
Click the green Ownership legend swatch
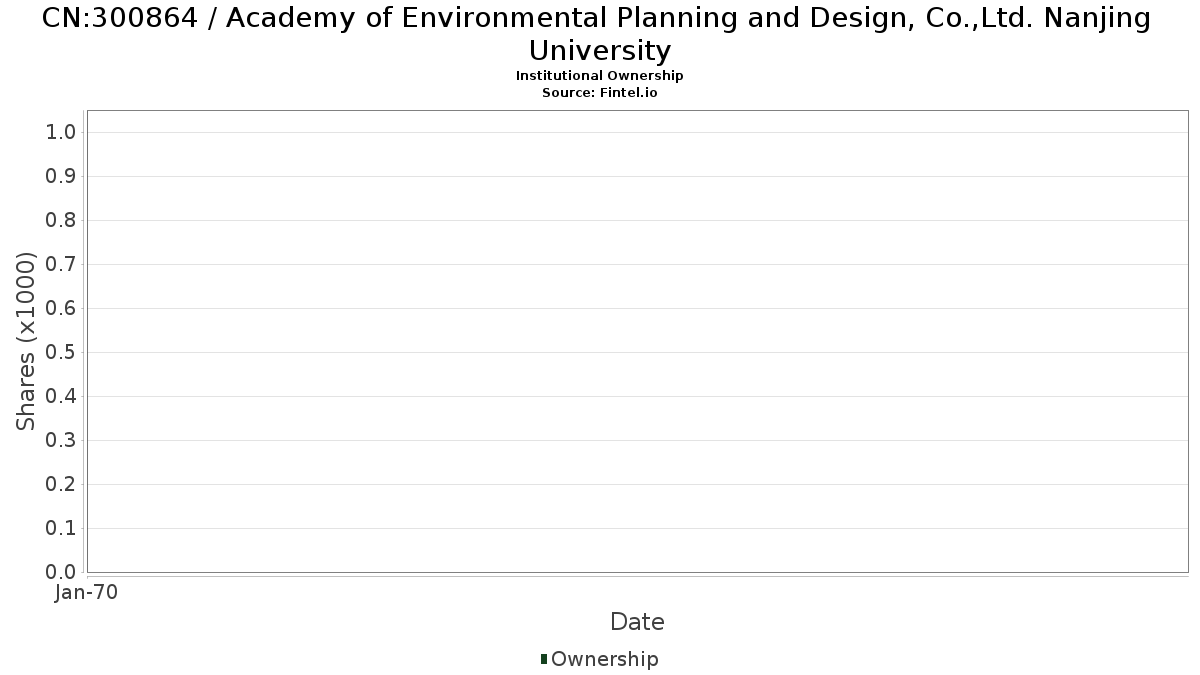coord(544,659)
